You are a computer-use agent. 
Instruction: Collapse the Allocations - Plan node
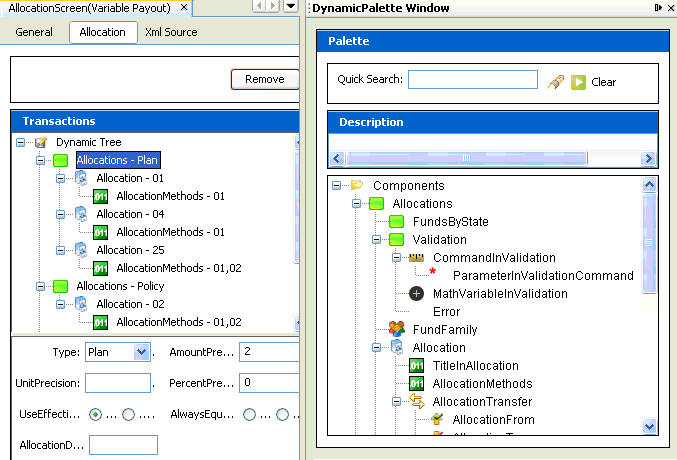40,161
